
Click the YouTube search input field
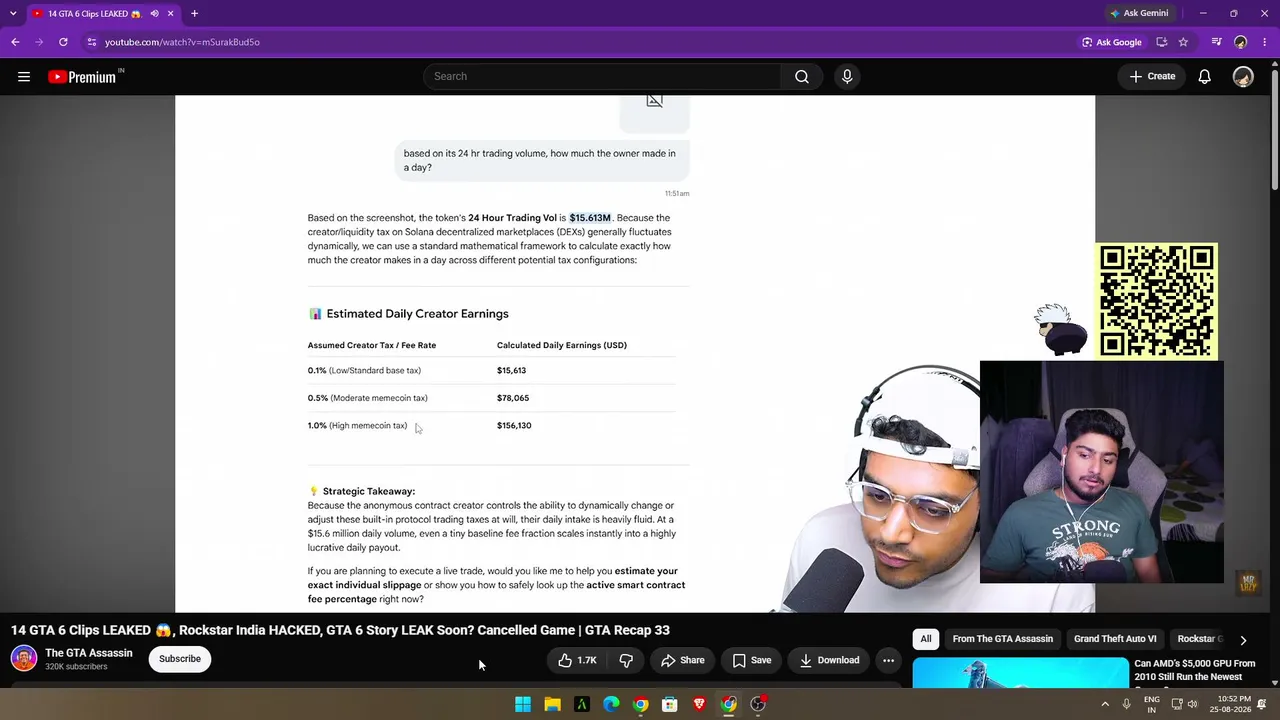pos(602,76)
